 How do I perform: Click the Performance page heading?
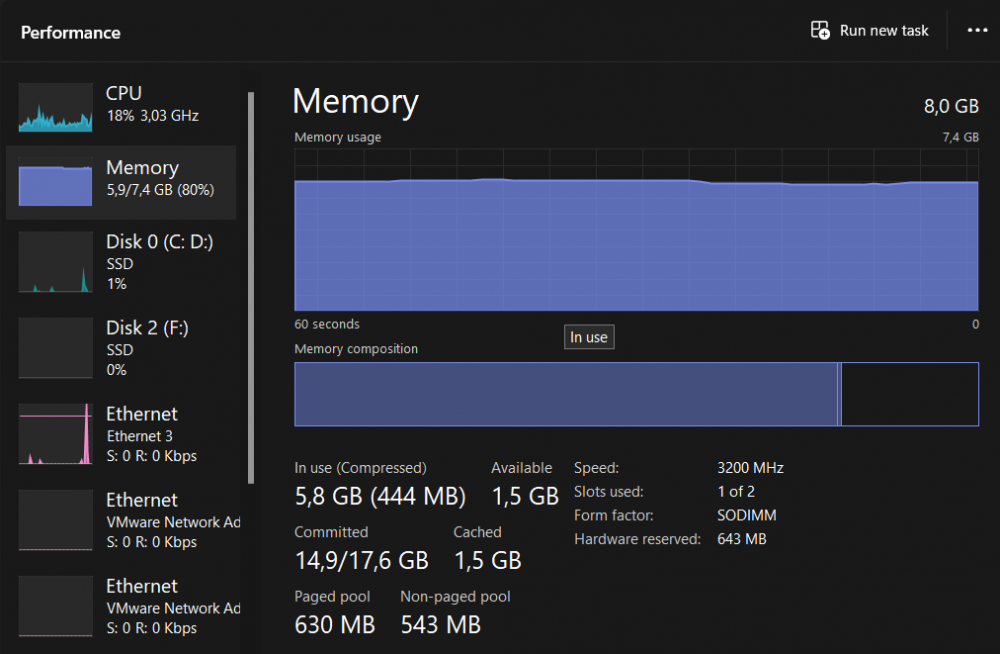[x=71, y=33]
